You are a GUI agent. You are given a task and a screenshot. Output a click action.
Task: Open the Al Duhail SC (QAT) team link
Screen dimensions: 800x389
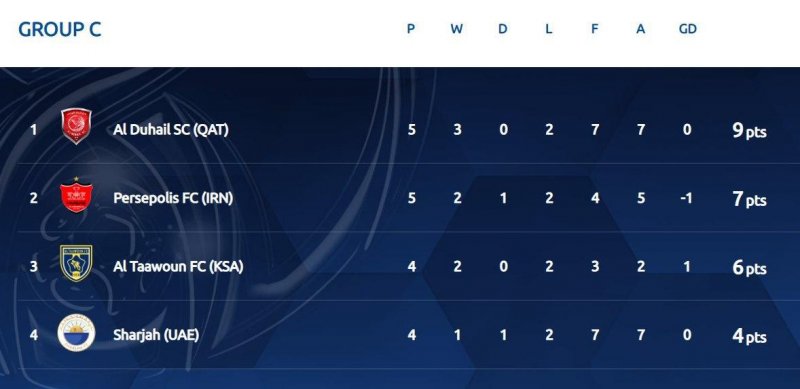pos(171,130)
